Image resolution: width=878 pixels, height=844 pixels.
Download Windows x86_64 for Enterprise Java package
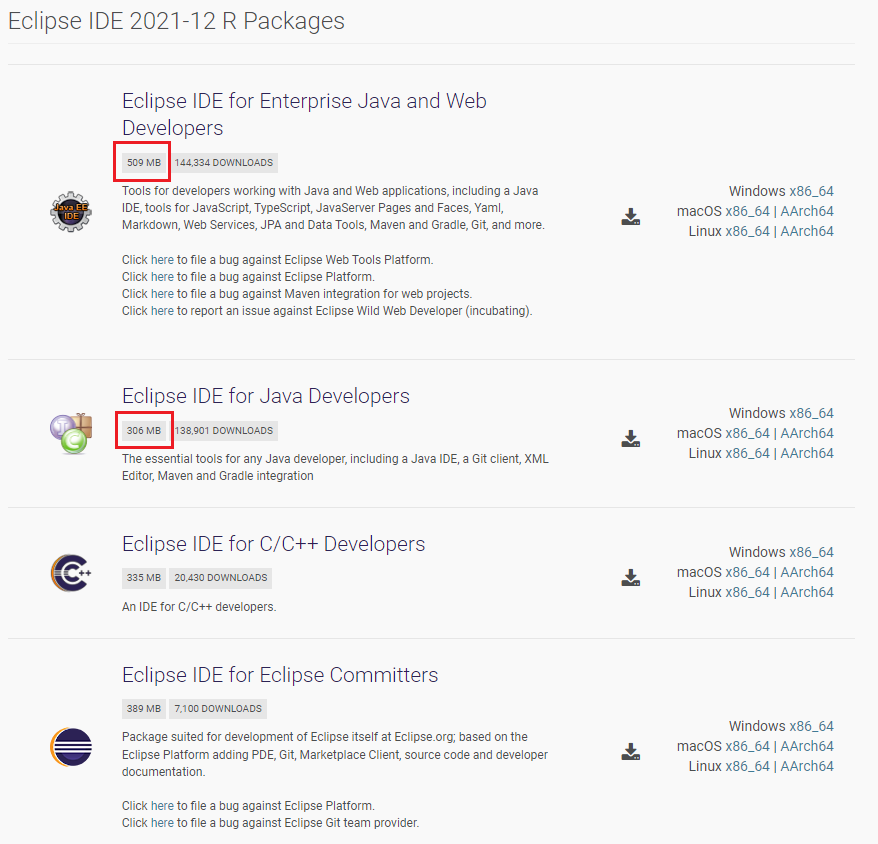click(x=811, y=191)
